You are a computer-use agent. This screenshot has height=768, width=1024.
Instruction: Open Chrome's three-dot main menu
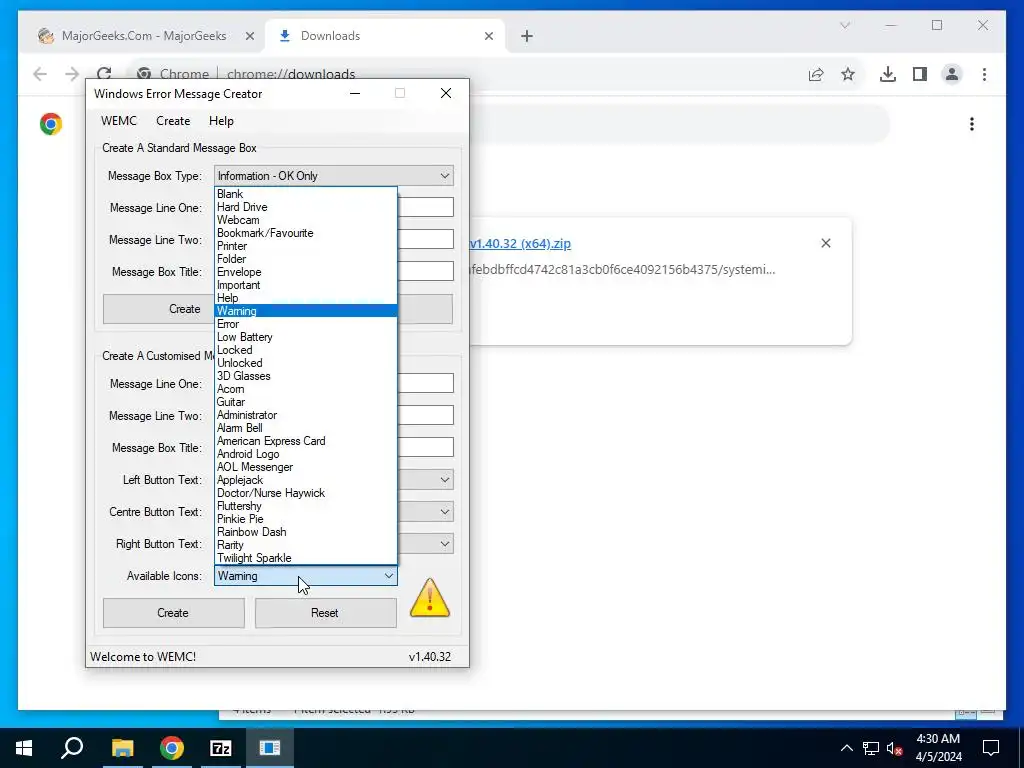984,74
